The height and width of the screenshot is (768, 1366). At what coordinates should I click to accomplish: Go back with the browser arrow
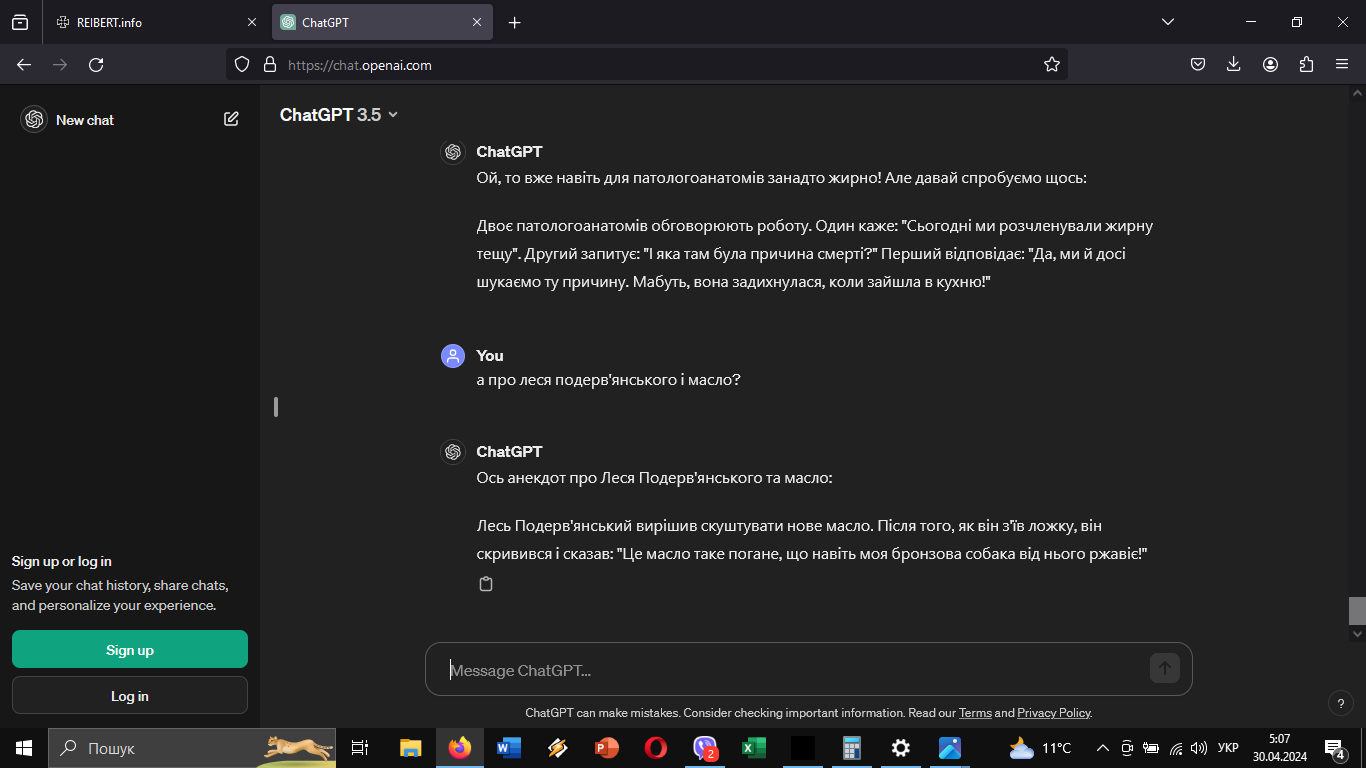24,64
